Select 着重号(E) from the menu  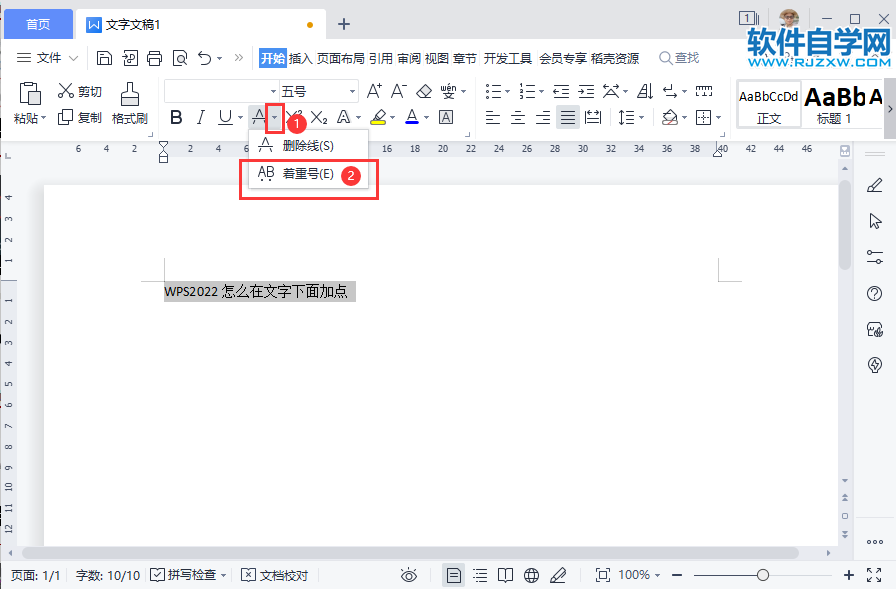[307, 174]
